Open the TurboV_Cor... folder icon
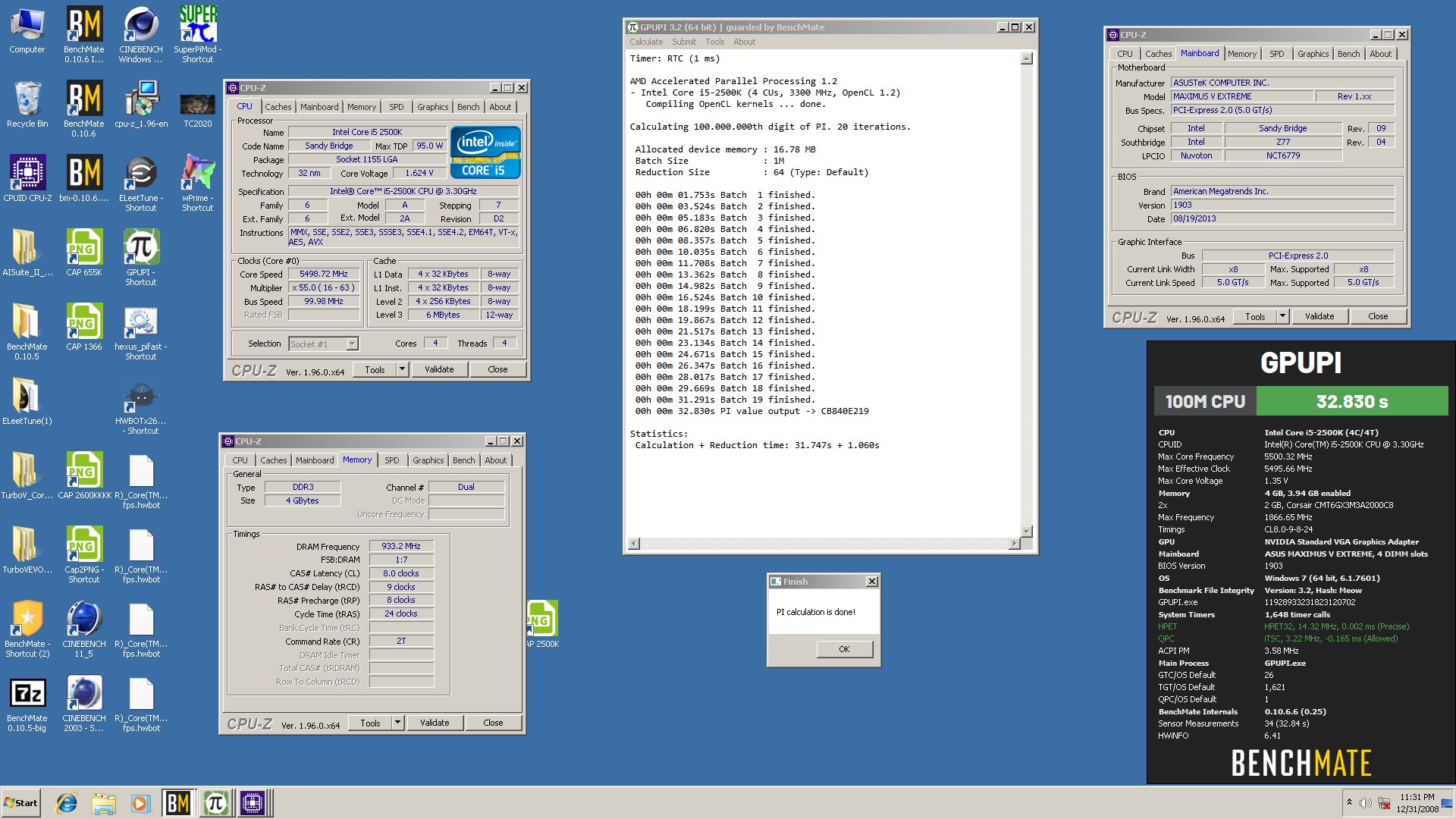 click(27, 476)
